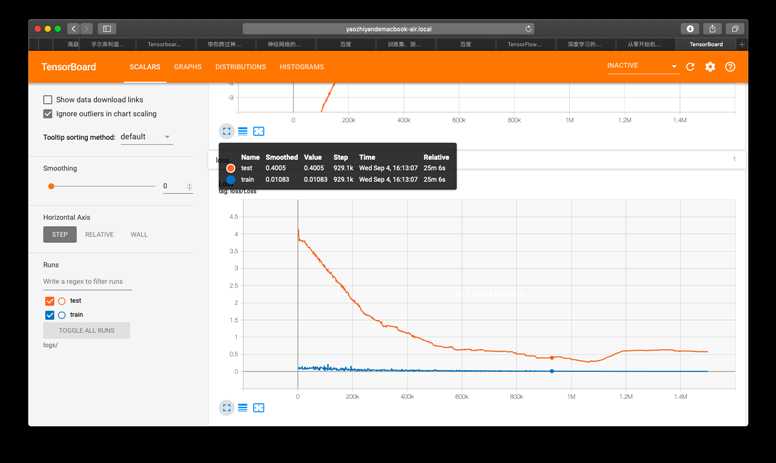The image size is (776, 463).
Task: Expand the top partially visible chart to full size
Action: [226, 131]
